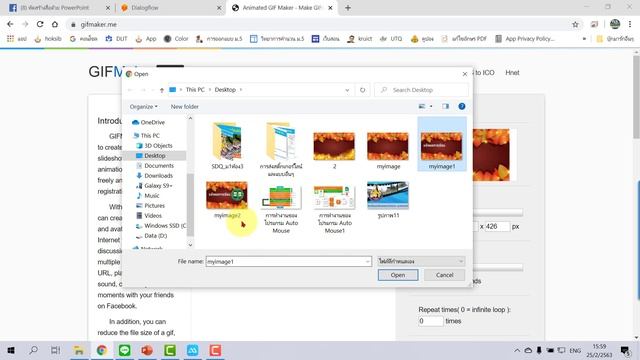This screenshot has height=360, width=640.
Task: Select the myimage file thumbnail
Action: pos(388,146)
